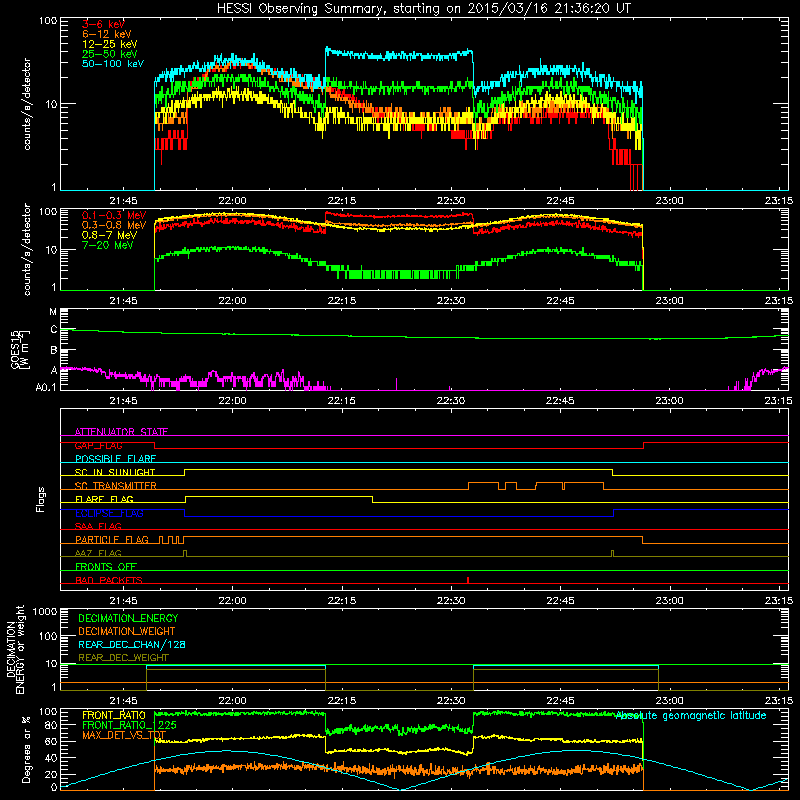This screenshot has width=800, height=800.
Task: Choose the 0.8-7 MeV legend entry
Action: pos(109,235)
